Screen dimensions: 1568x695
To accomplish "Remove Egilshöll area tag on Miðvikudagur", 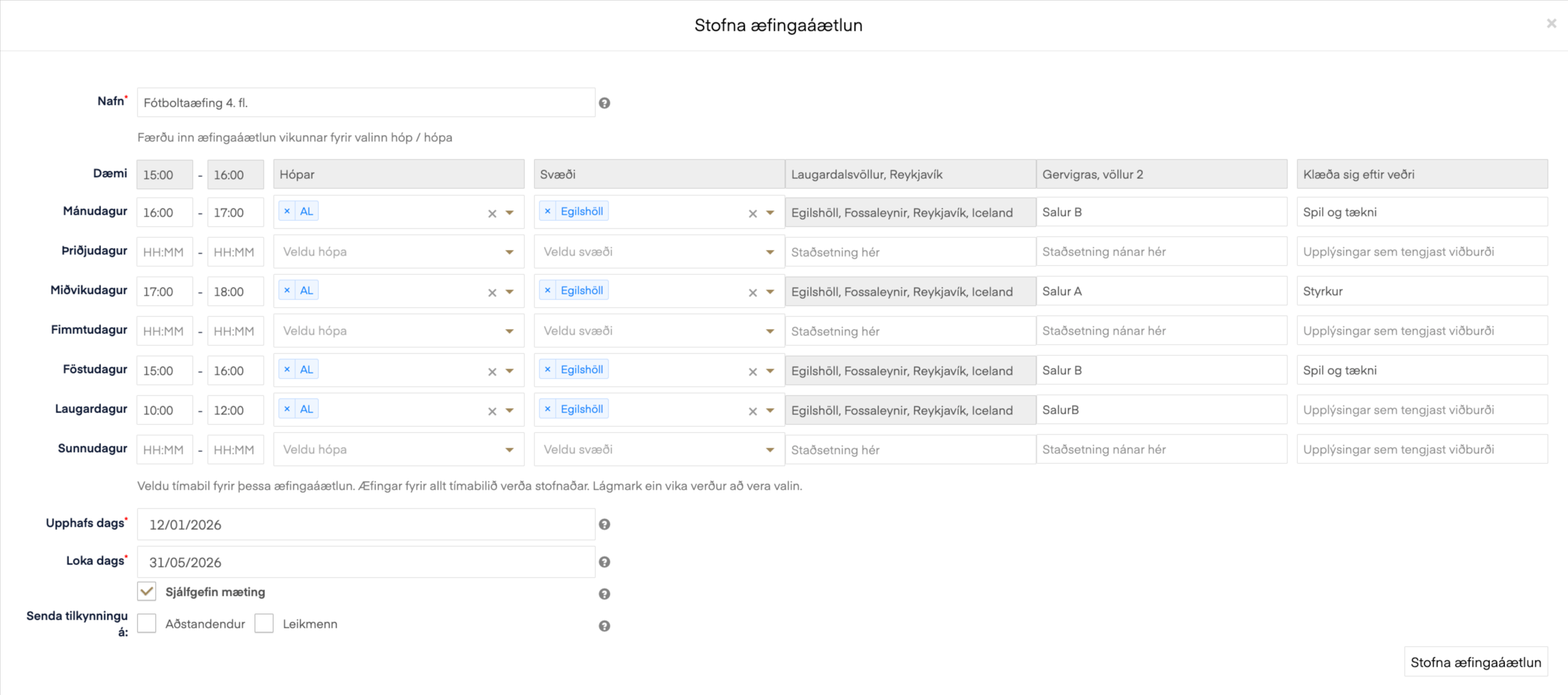I will click(x=548, y=291).
